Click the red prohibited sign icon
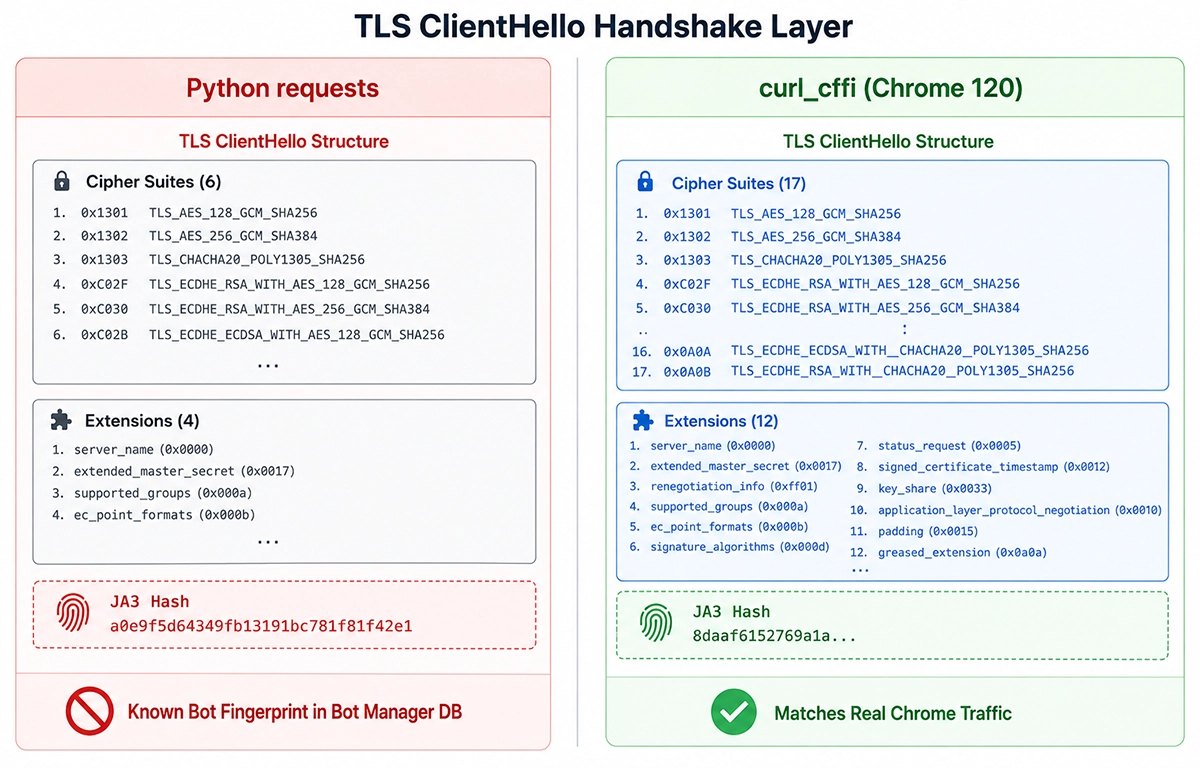This screenshot has height=768, width=1200. (89, 712)
